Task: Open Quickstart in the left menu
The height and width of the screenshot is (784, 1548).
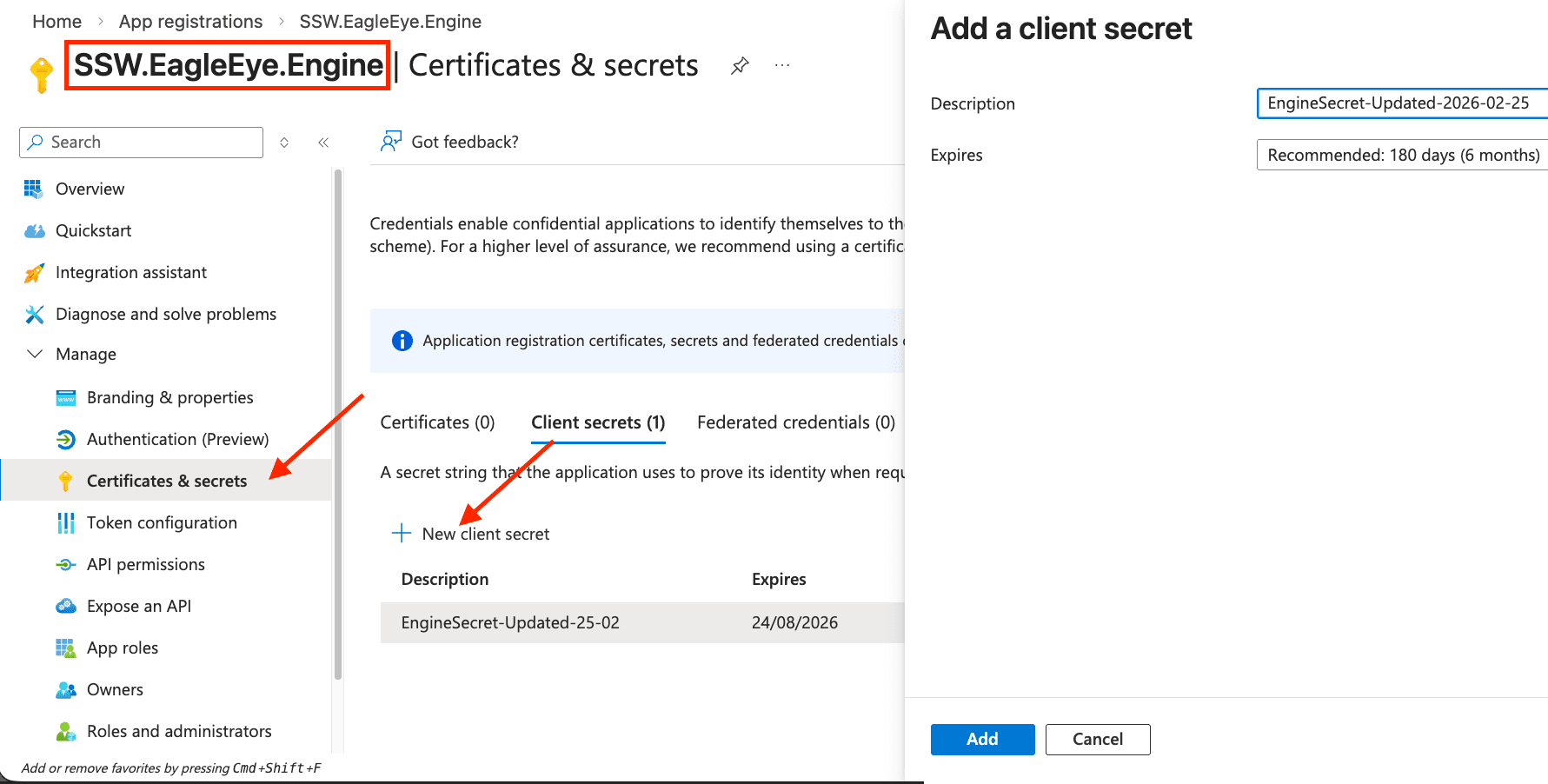Action: (93, 230)
